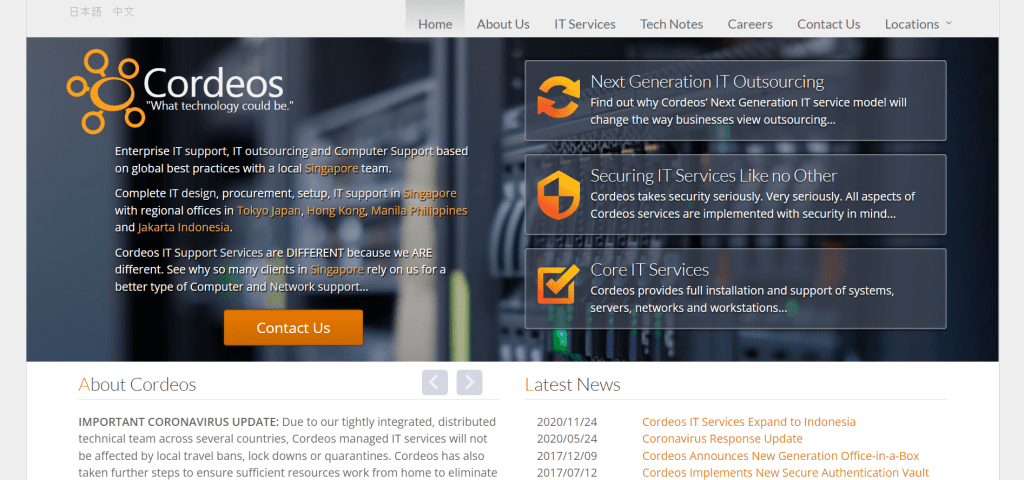Click the orange checkmark box icon
This screenshot has width=1024, height=480.
(558, 283)
